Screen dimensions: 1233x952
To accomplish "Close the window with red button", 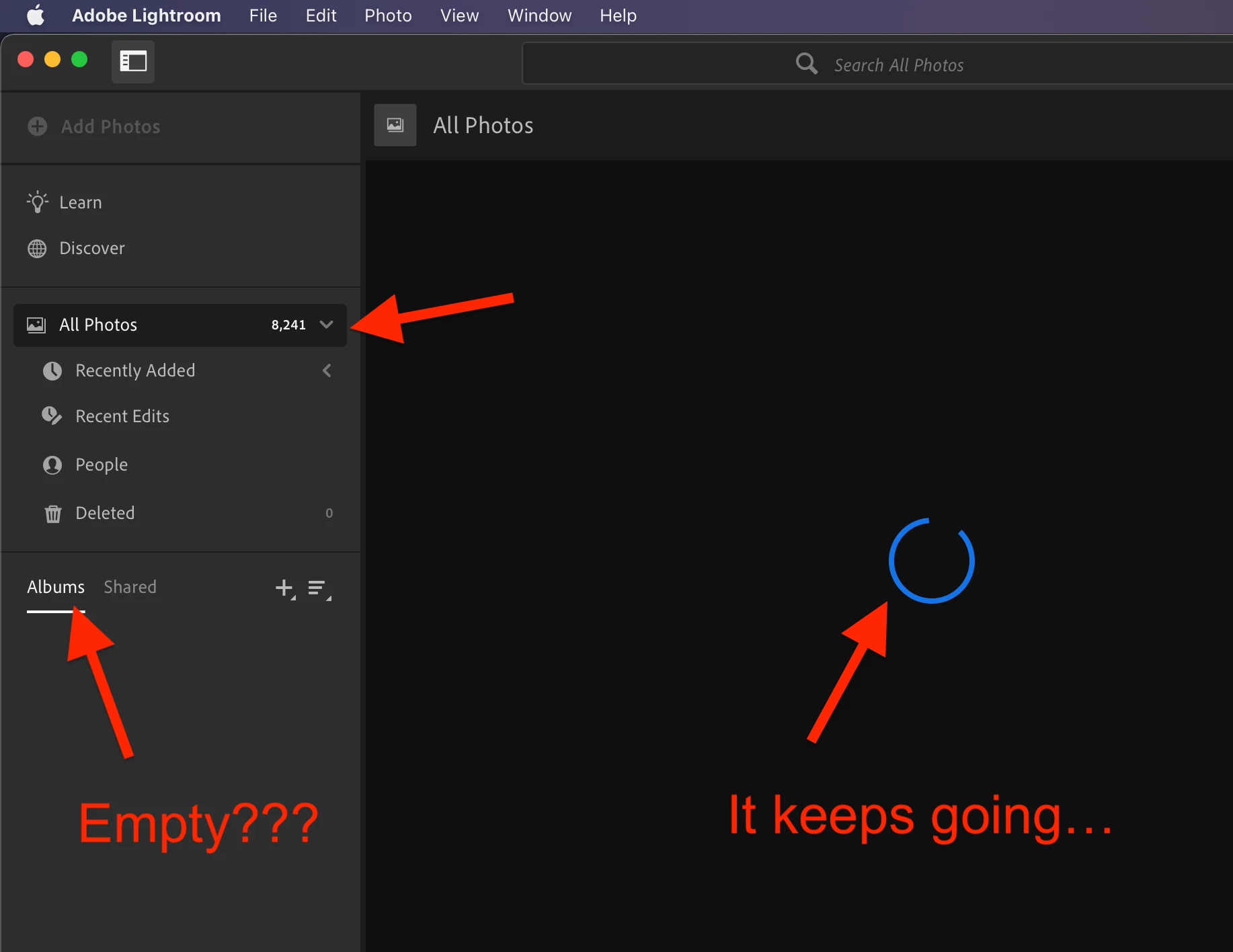I will [x=26, y=60].
